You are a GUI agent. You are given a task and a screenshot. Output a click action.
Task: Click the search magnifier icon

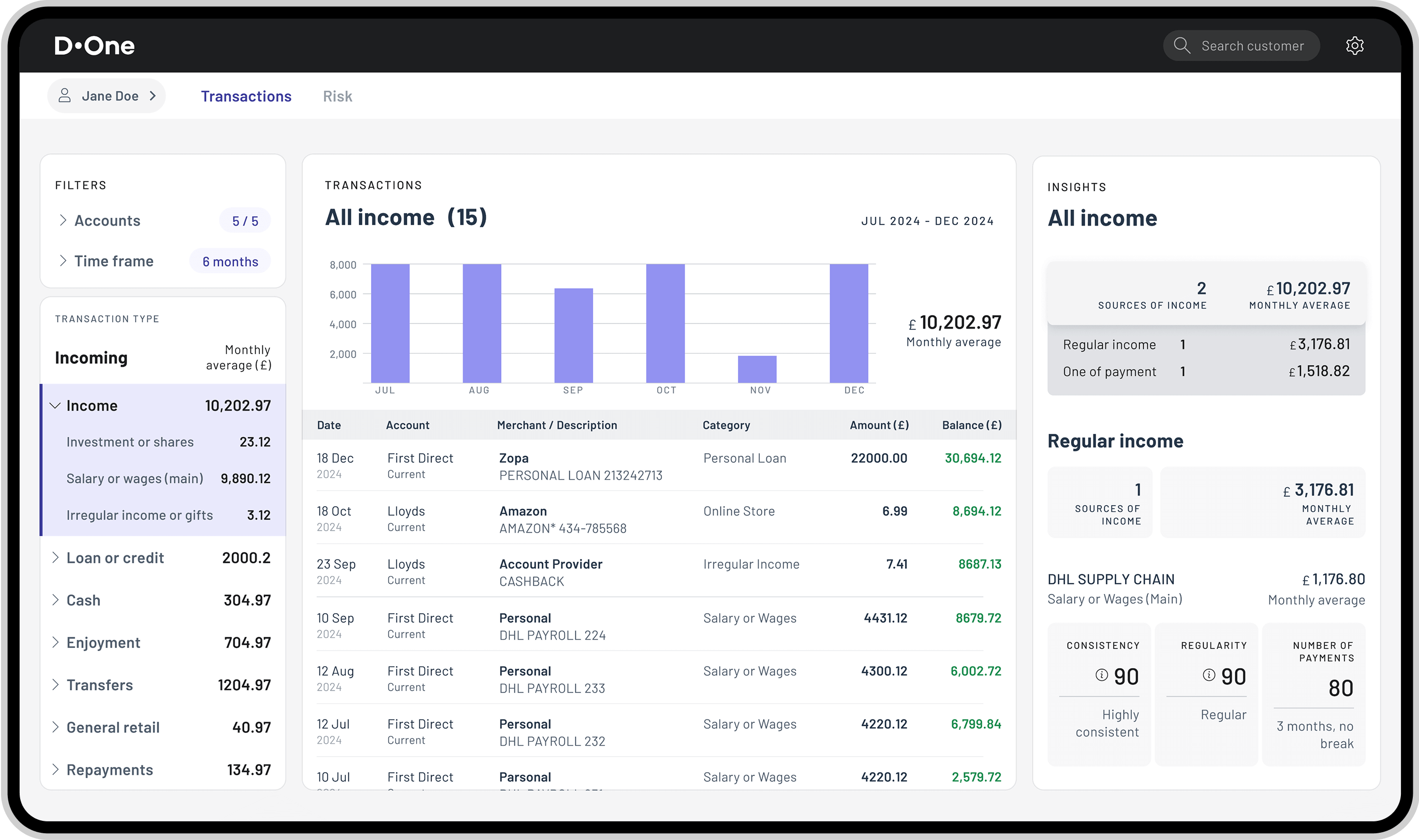point(1181,46)
